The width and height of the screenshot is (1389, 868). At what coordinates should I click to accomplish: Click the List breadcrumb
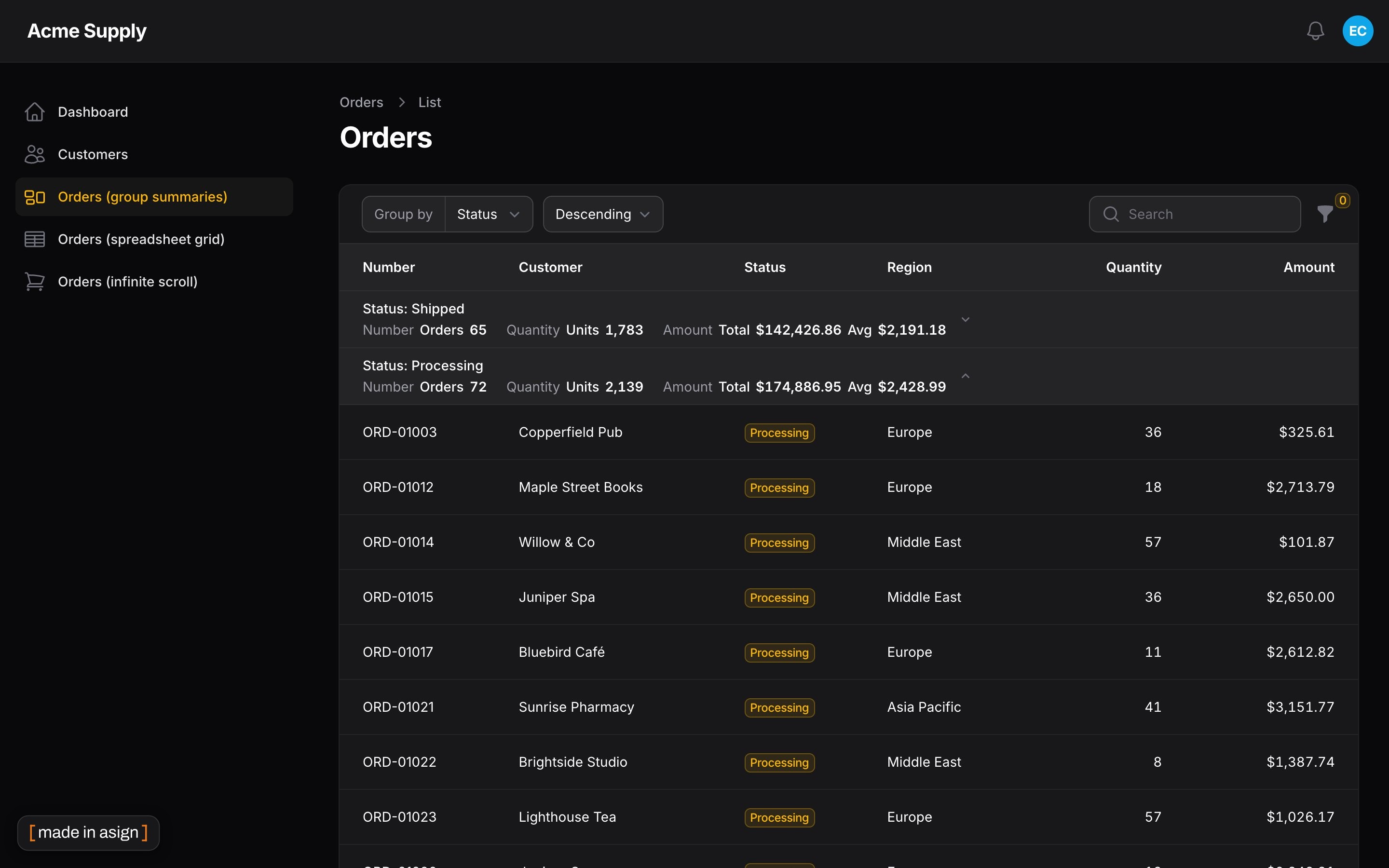click(x=429, y=102)
